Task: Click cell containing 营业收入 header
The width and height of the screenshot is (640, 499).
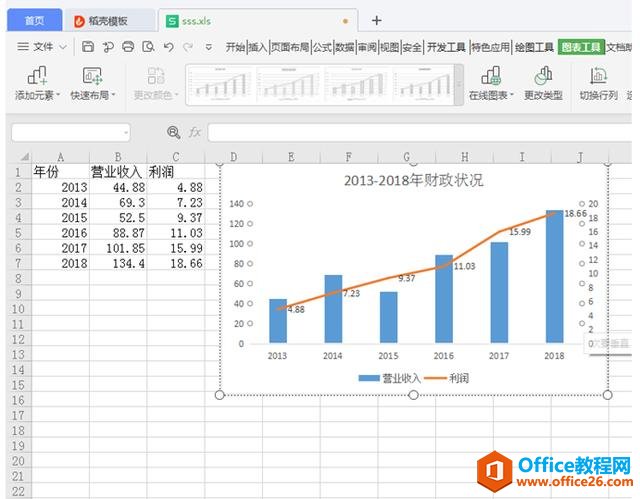Action: (x=118, y=172)
